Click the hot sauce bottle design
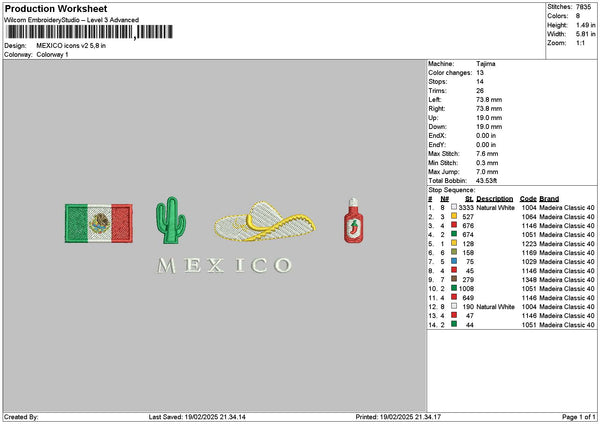The width and height of the screenshot is (600, 424). click(x=354, y=221)
